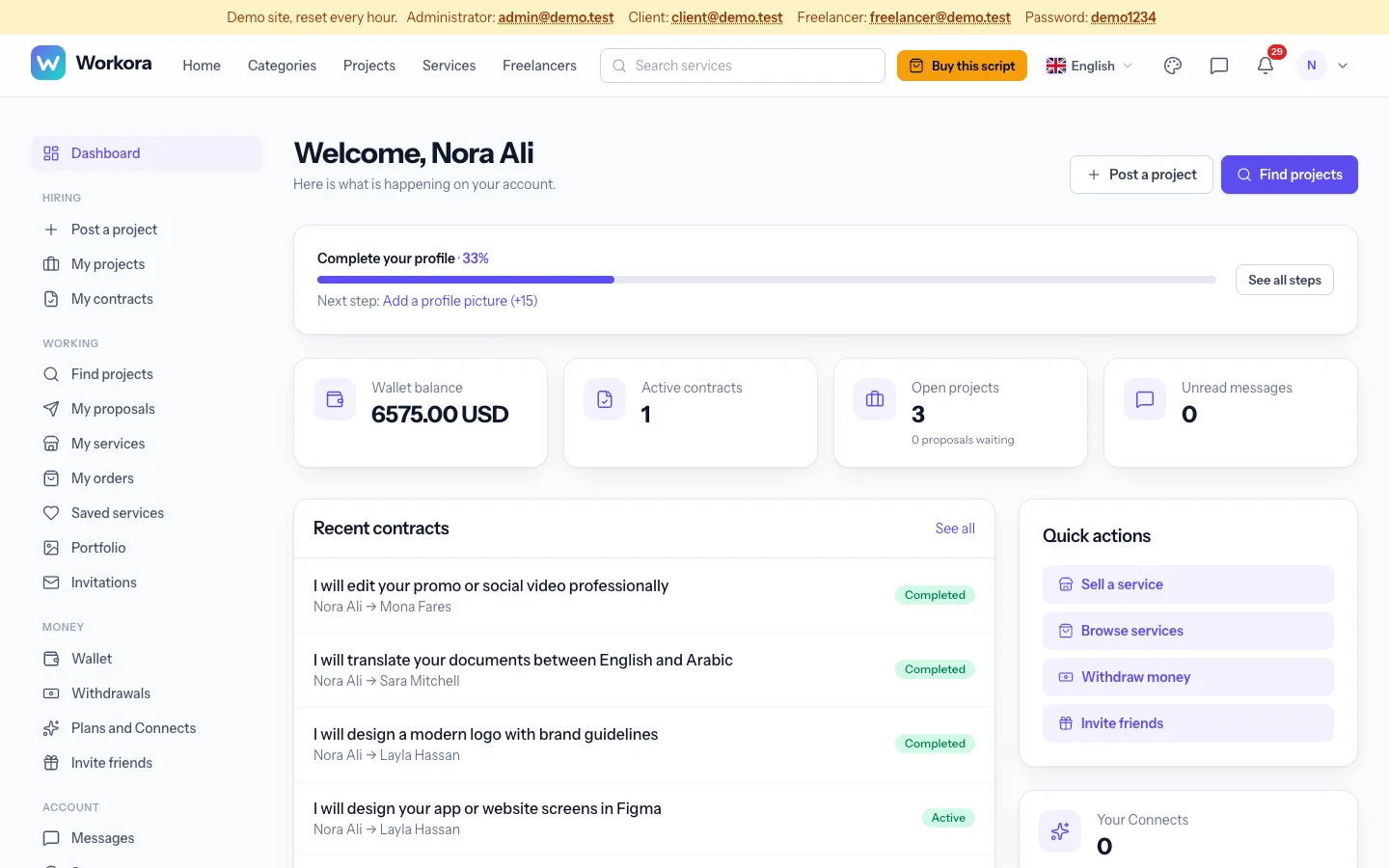The height and width of the screenshot is (868, 1389).
Task: Click the Find projects purple button
Action: pos(1290,175)
